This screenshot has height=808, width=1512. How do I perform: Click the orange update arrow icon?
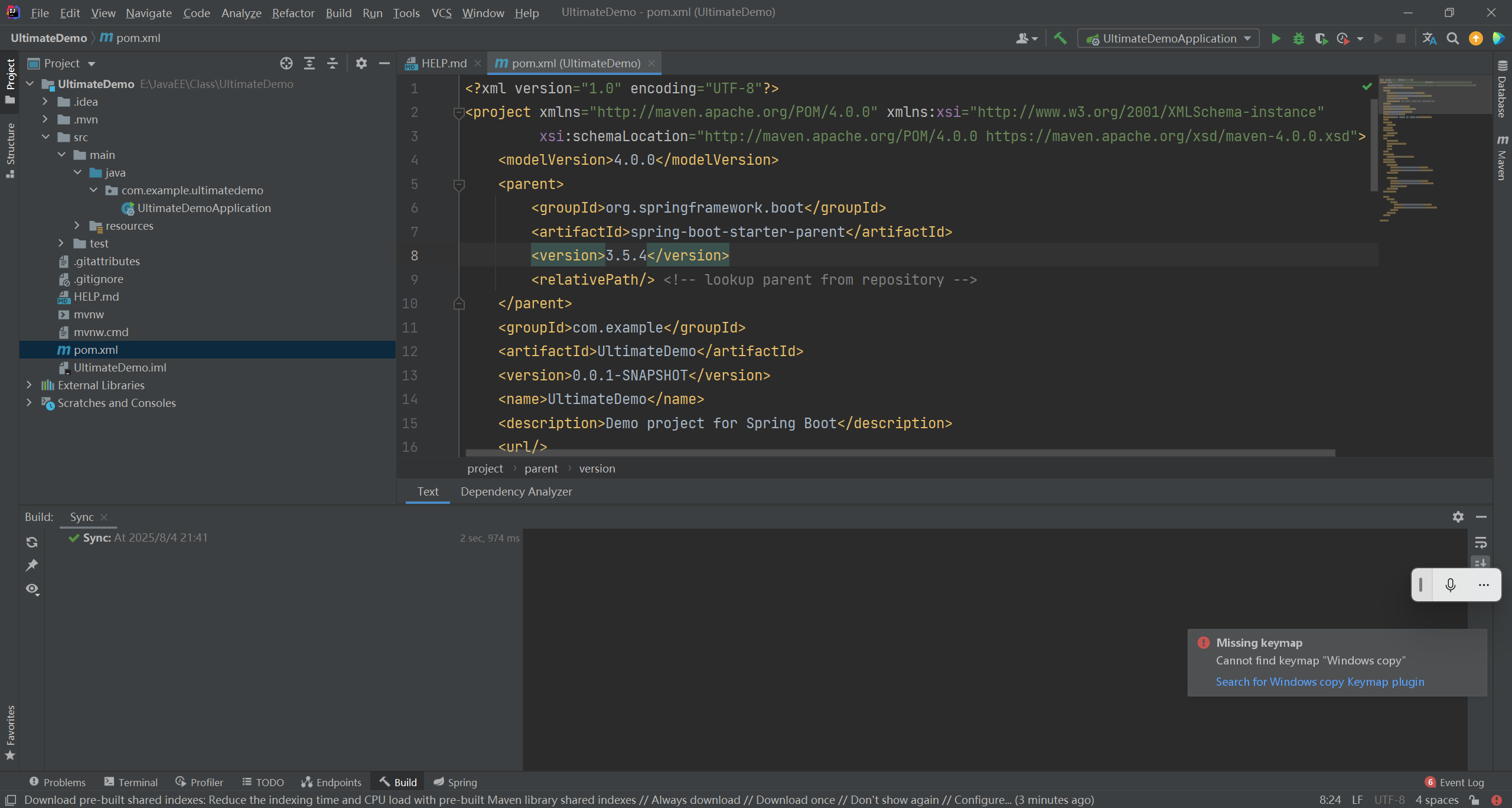coord(1476,38)
